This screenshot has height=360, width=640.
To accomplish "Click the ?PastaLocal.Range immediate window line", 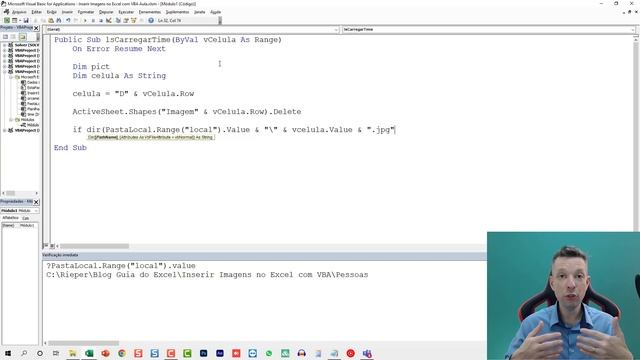I will (121, 266).
